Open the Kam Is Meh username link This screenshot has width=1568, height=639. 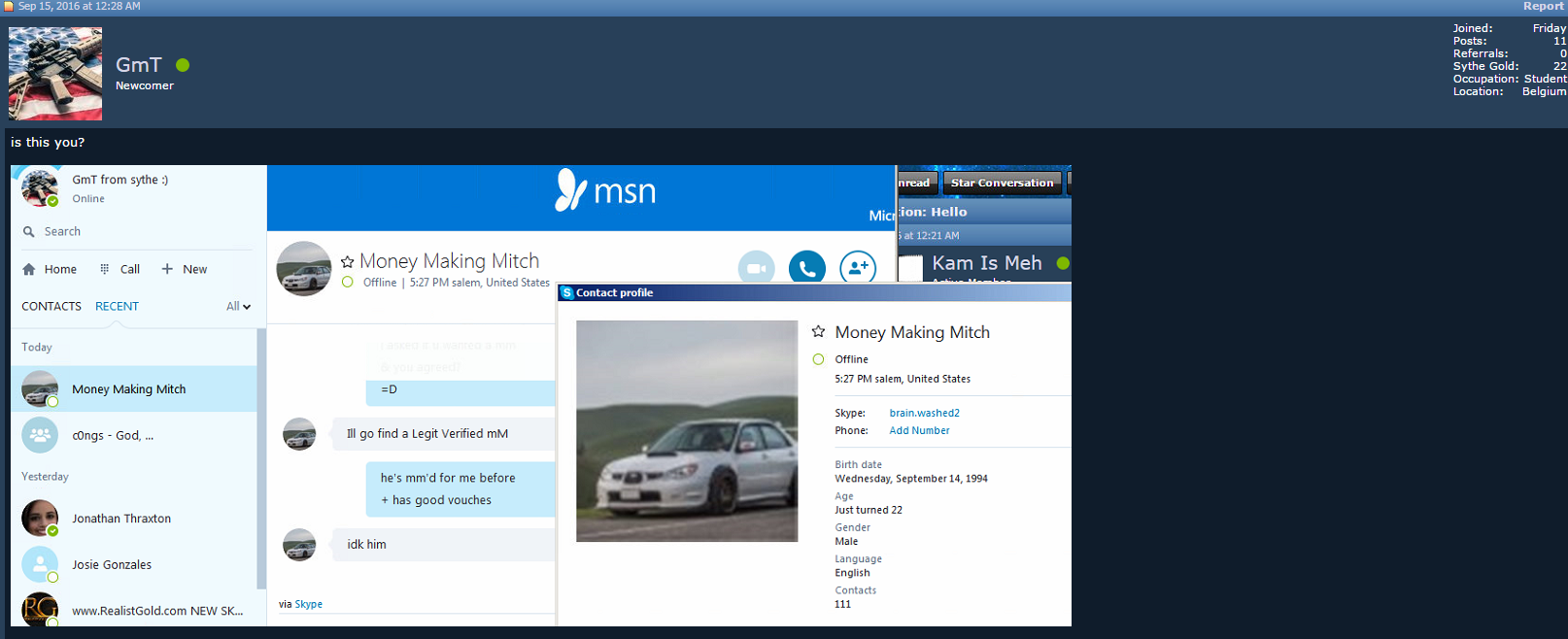click(987, 263)
